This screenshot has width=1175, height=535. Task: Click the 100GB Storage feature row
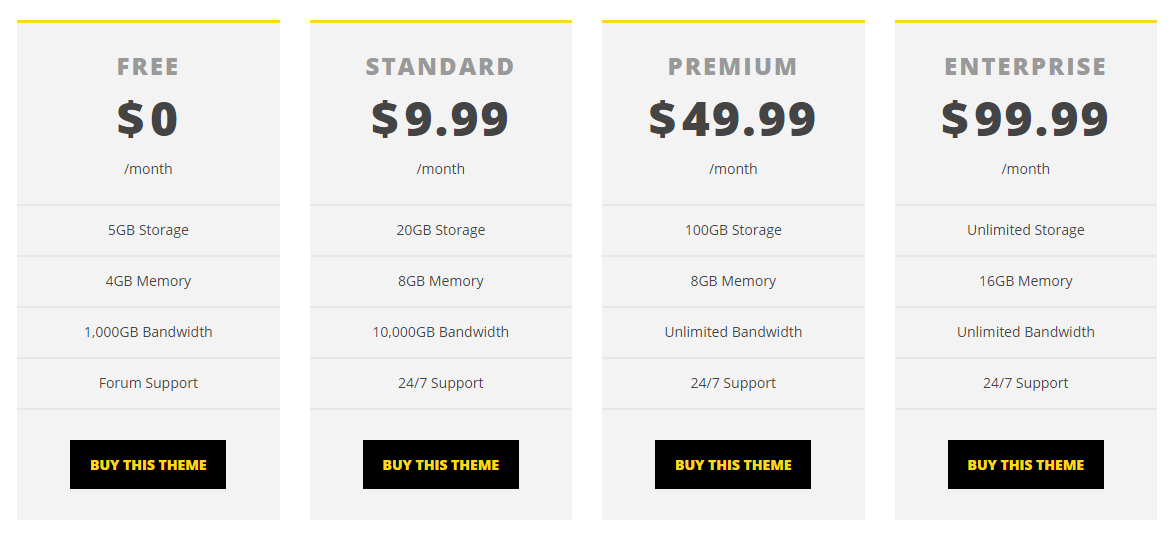pyautogui.click(x=733, y=230)
